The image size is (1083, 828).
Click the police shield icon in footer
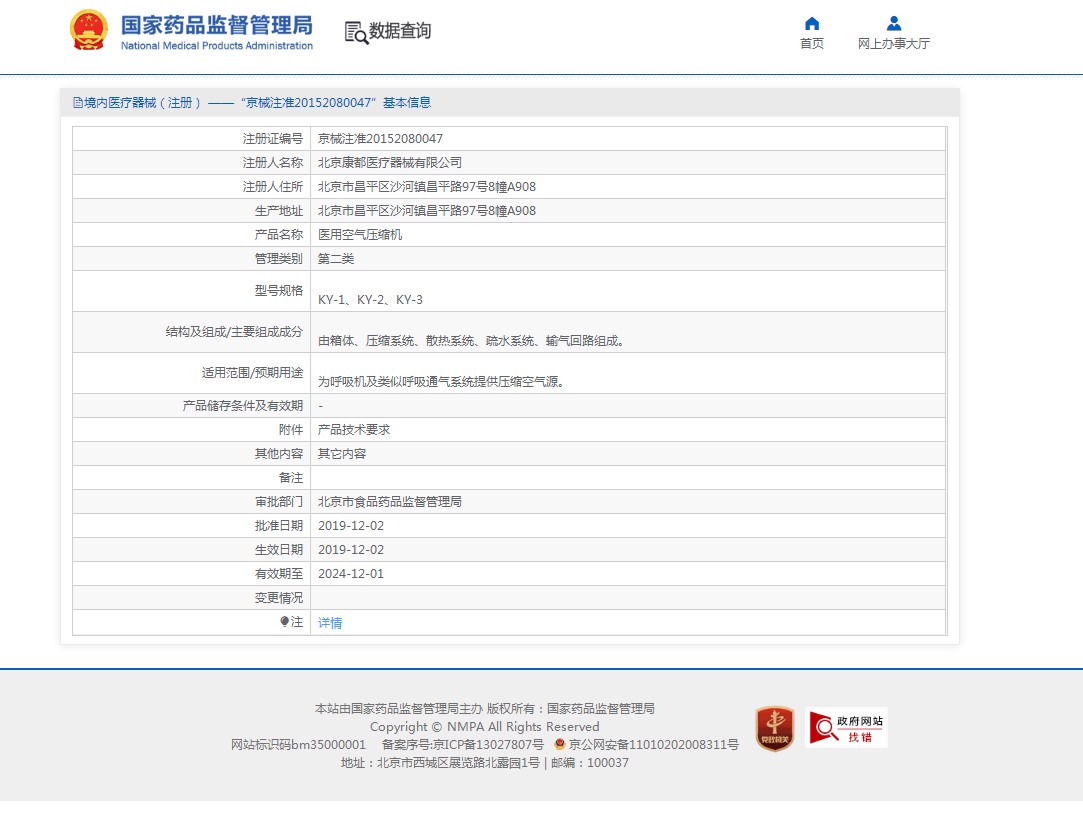(x=560, y=744)
